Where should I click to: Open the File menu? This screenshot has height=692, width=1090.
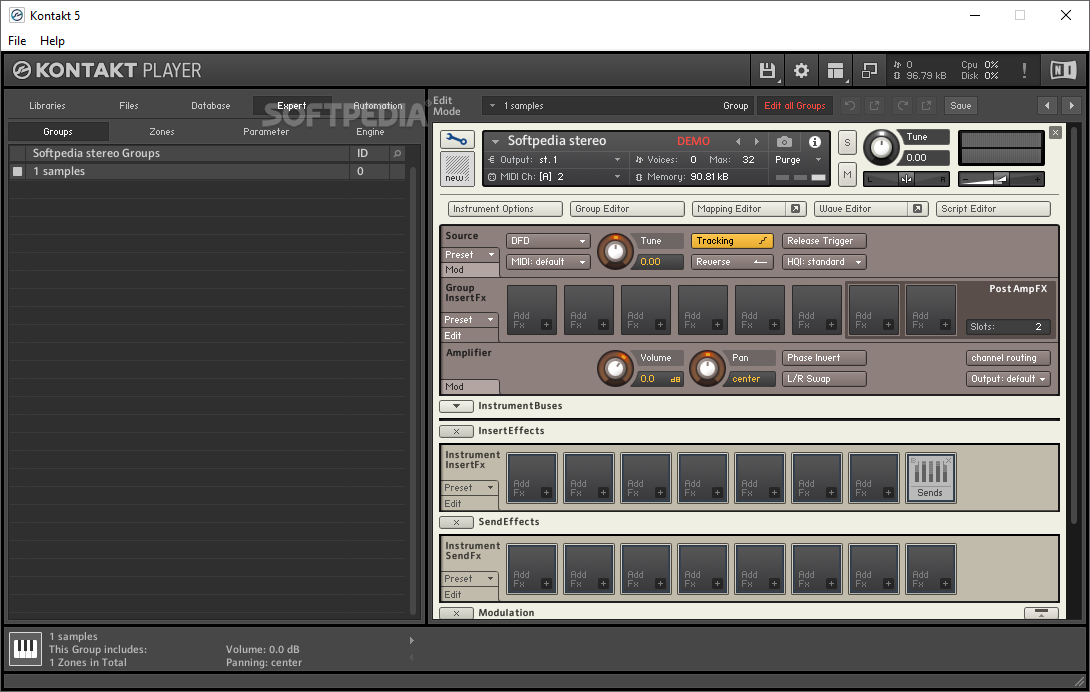pos(17,40)
